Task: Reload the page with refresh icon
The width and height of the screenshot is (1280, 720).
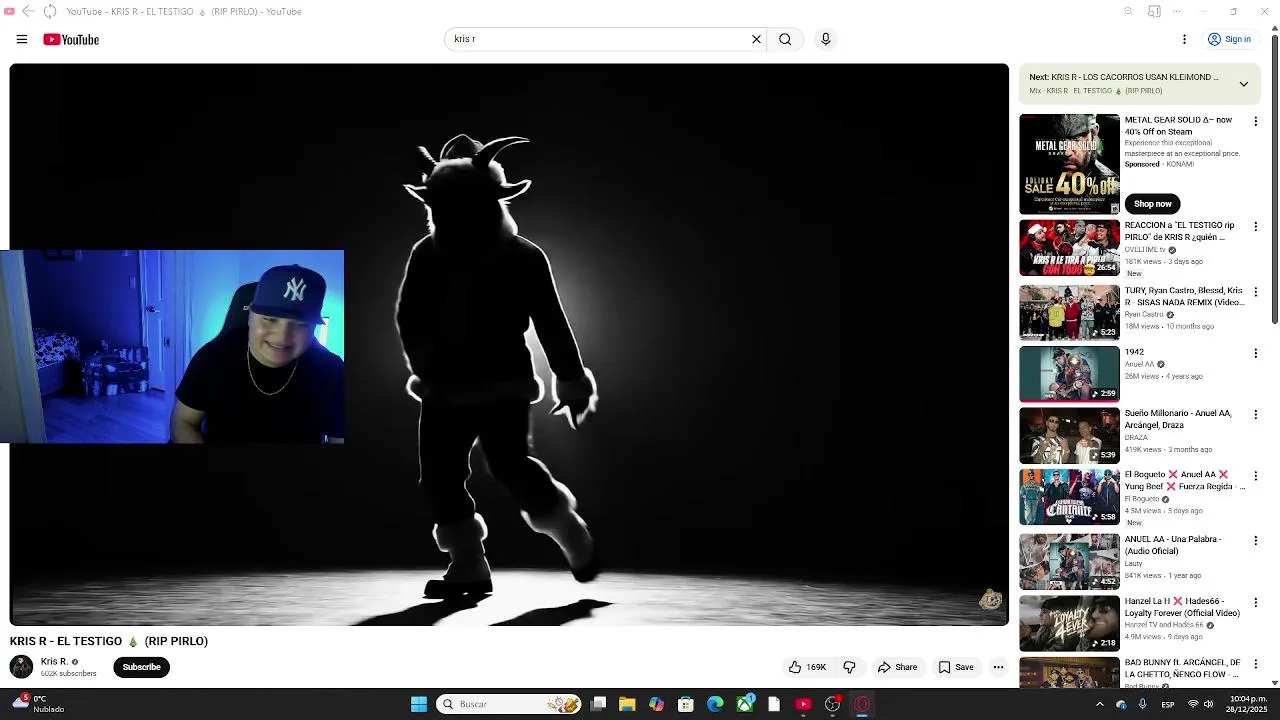Action: (49, 11)
